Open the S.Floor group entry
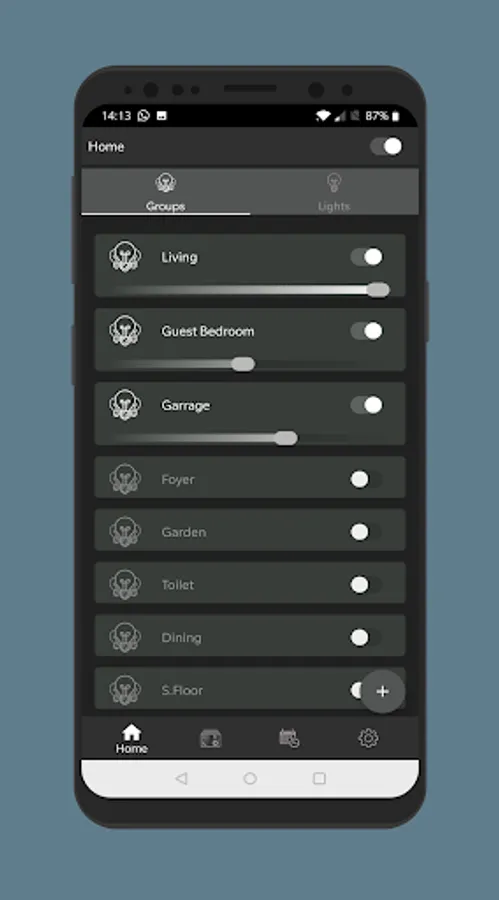 click(250, 689)
